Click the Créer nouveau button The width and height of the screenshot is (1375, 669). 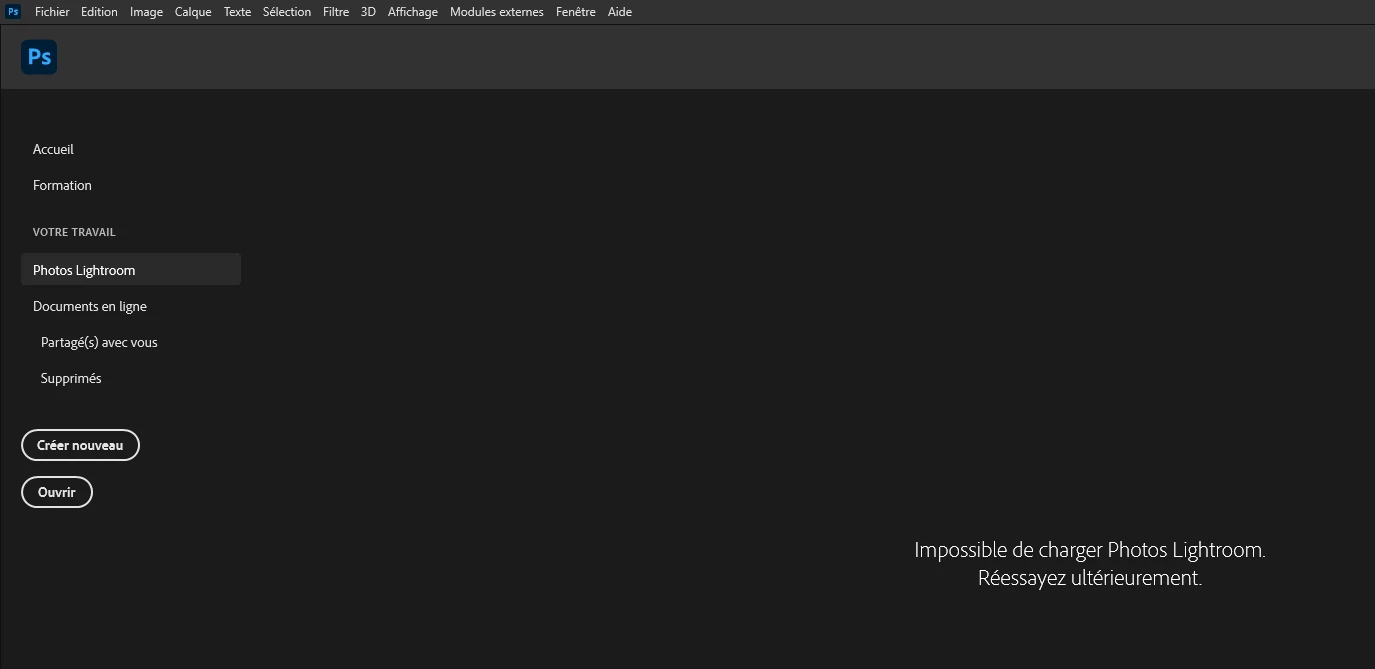(80, 445)
